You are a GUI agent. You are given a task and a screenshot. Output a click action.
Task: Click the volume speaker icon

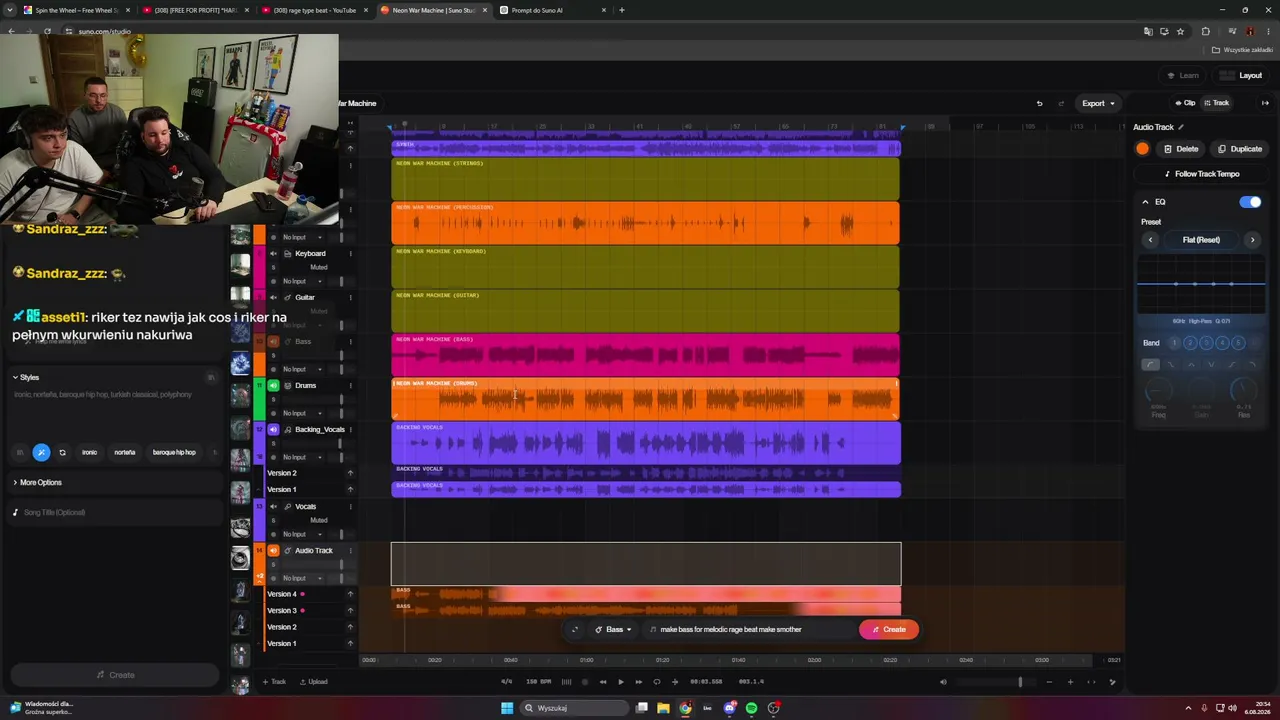pyautogui.click(x=943, y=682)
